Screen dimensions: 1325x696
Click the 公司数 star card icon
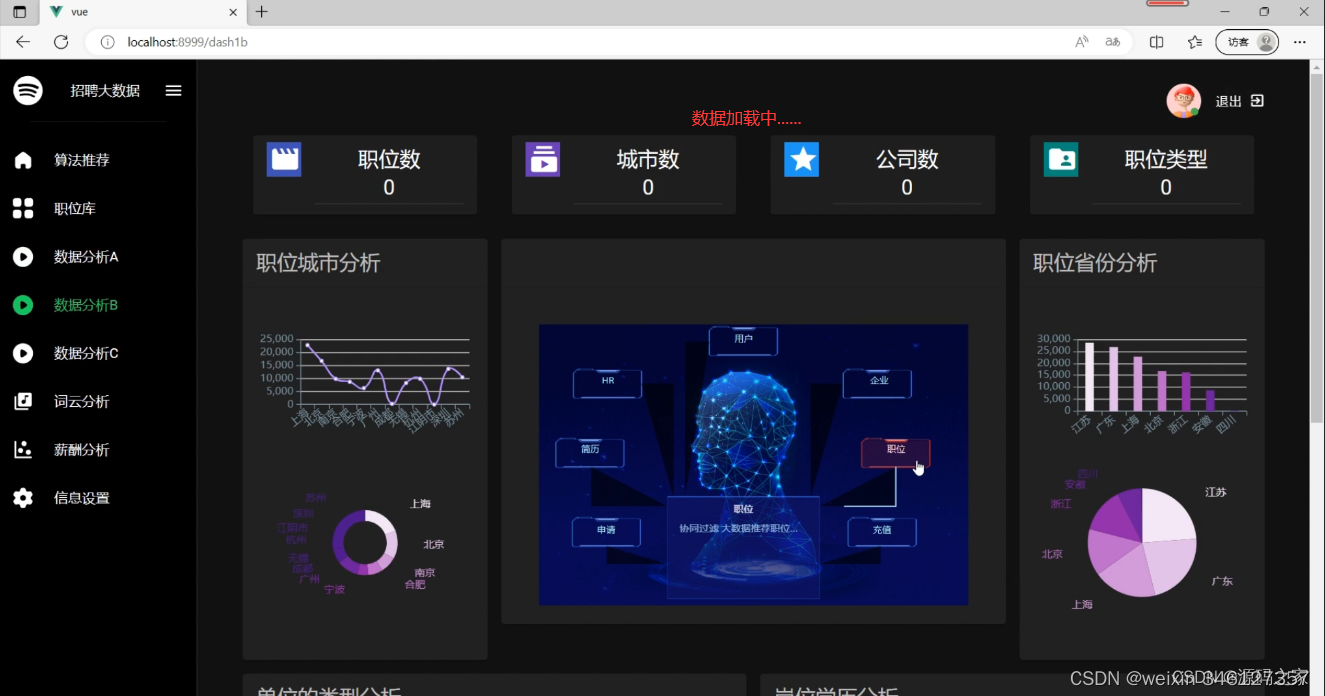[802, 159]
